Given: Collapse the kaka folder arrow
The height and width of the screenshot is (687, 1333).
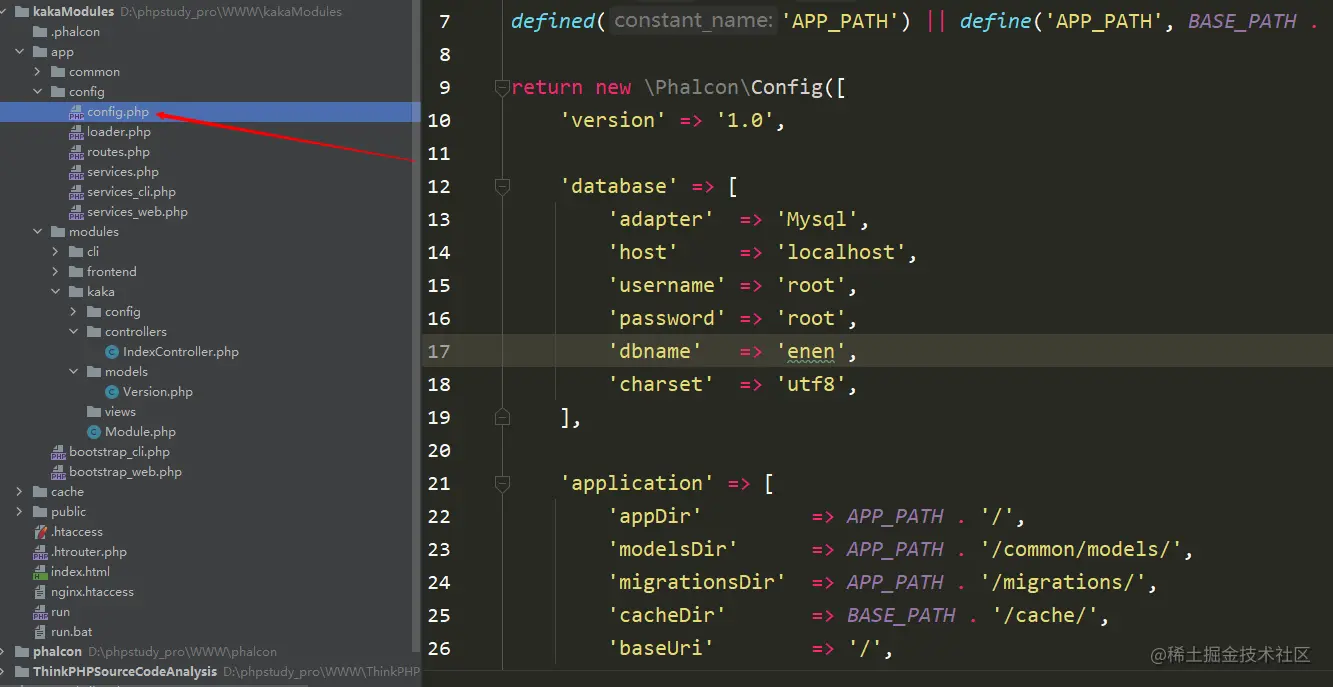Looking at the screenshot, I should coord(55,292).
